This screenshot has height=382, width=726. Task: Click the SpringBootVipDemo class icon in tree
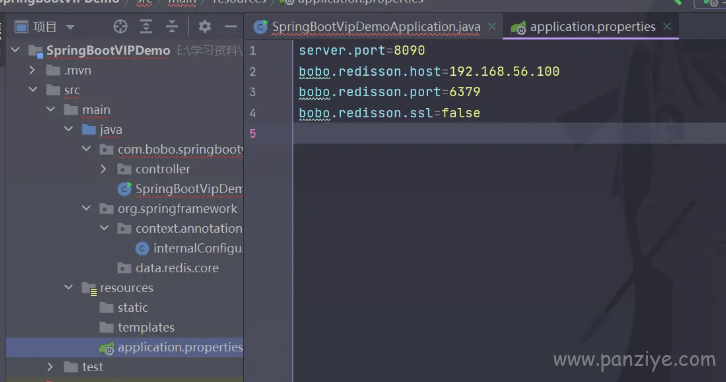click(x=125, y=188)
